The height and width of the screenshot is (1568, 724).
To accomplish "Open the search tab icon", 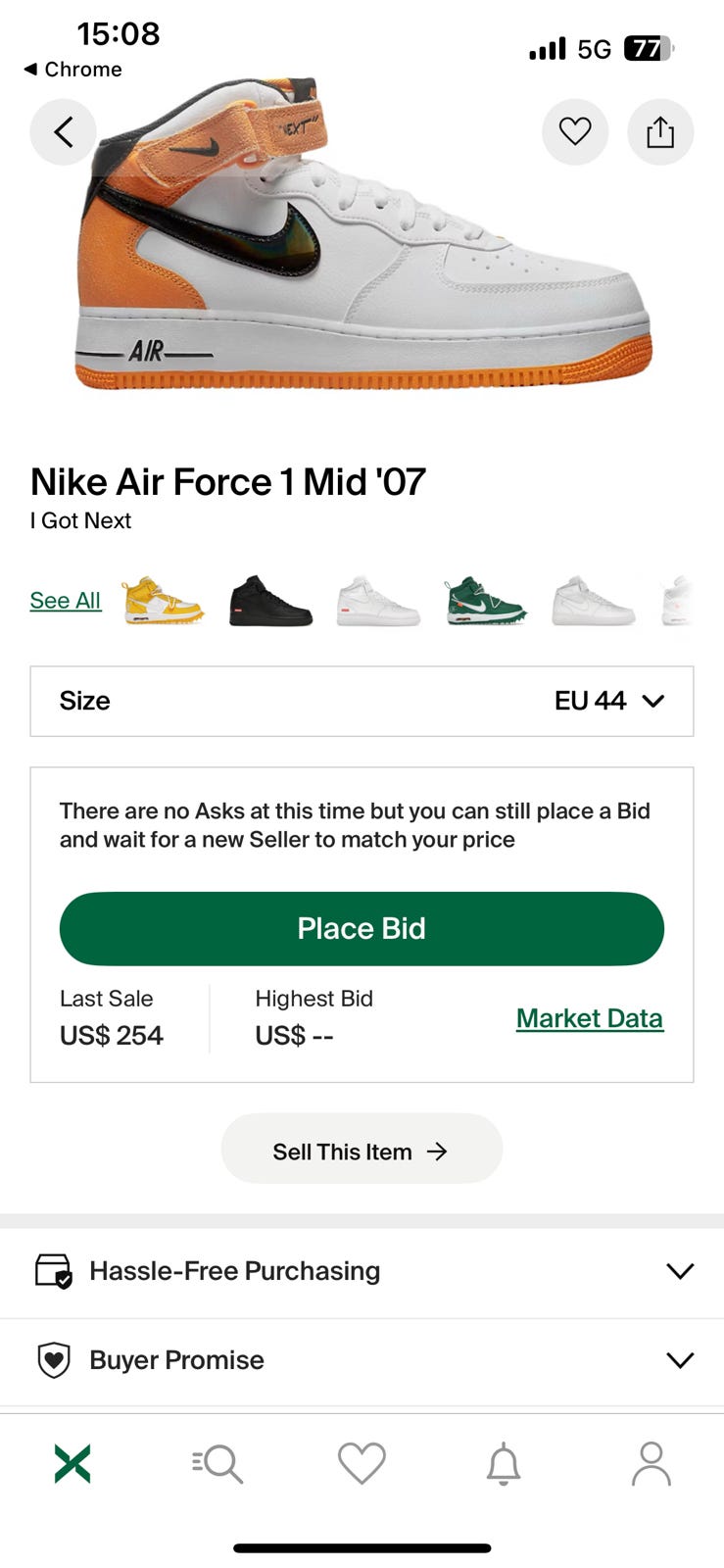I will pos(217,1464).
